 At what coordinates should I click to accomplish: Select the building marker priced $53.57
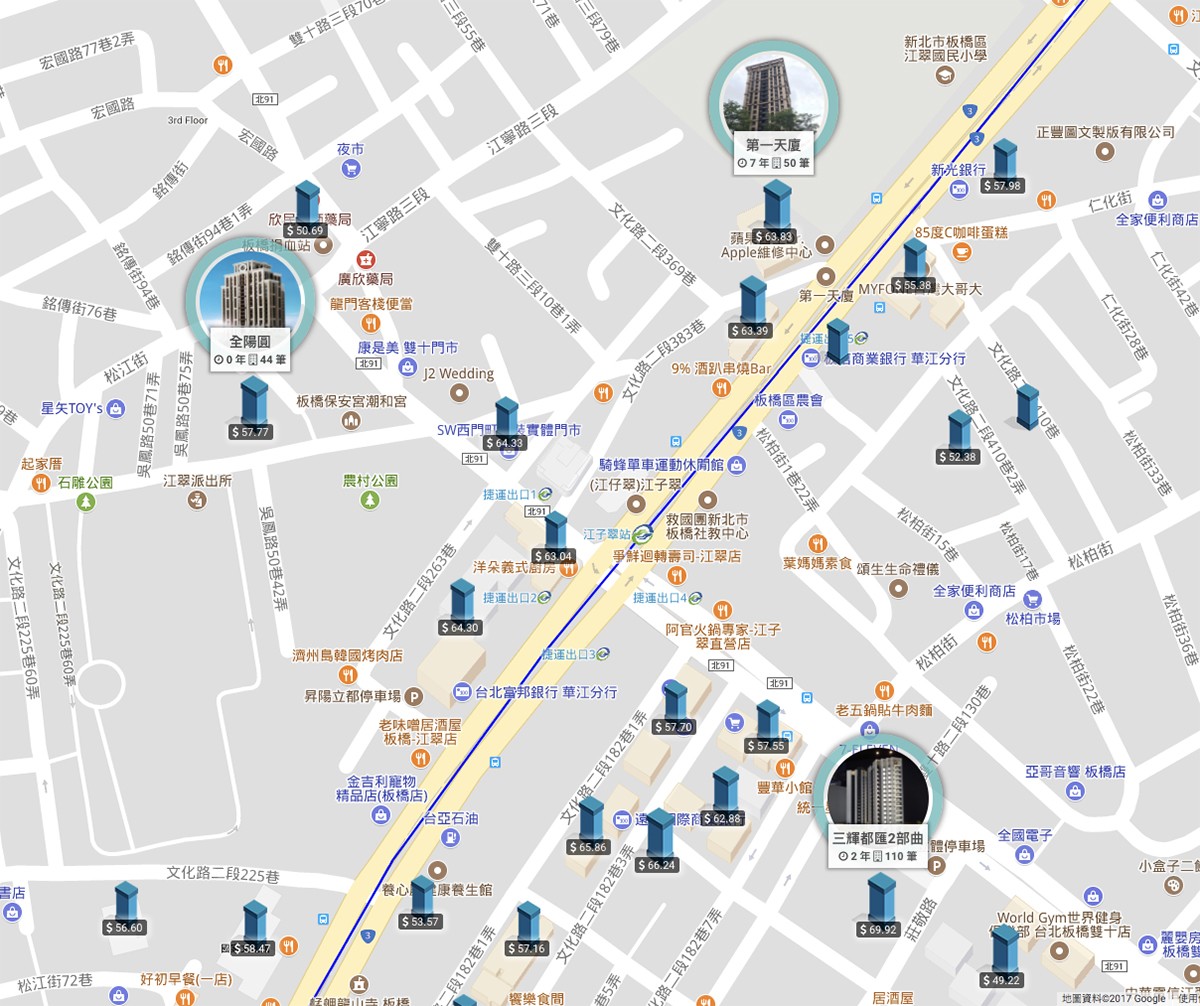[420, 903]
